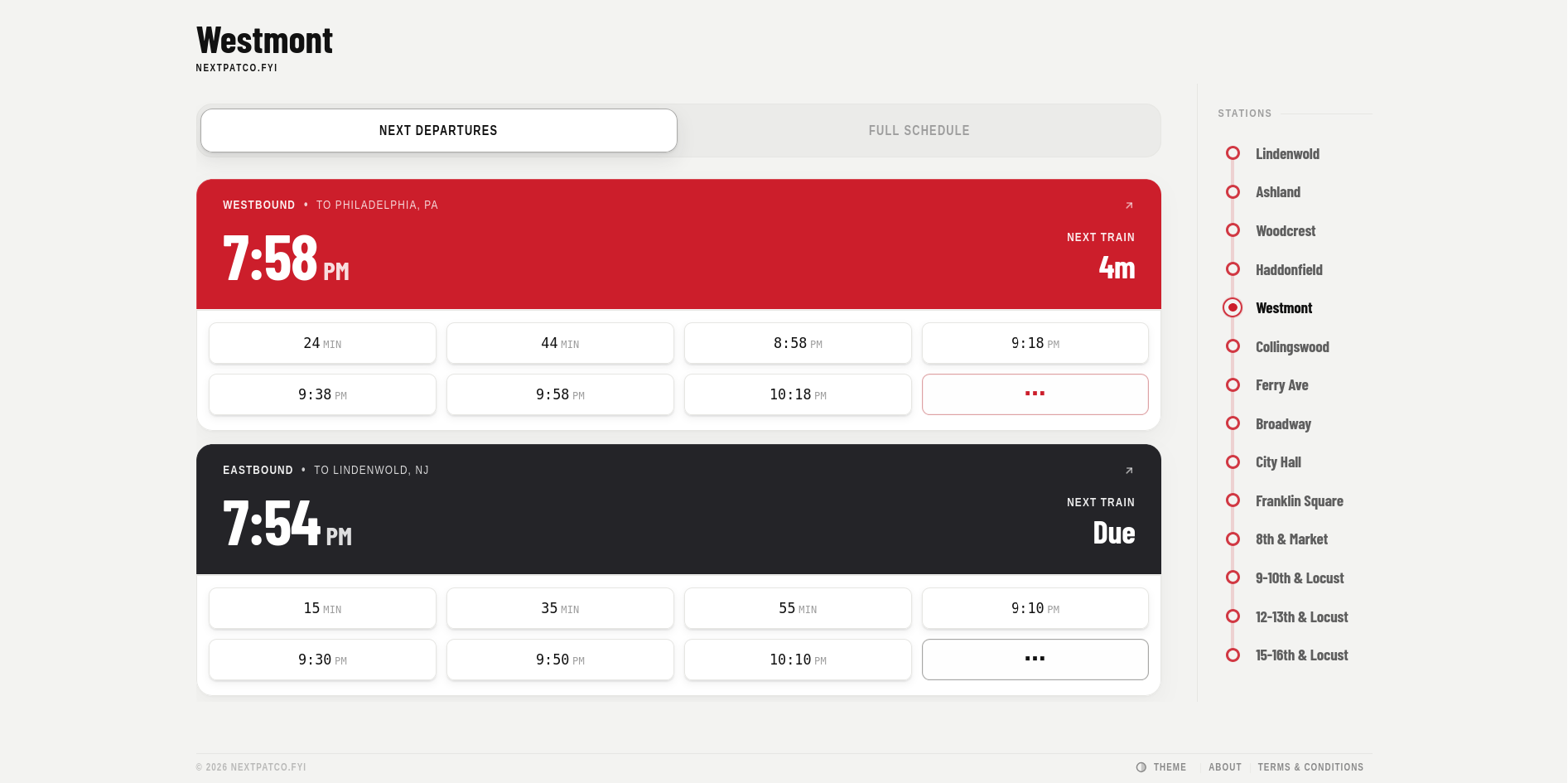Image resolution: width=1568 pixels, height=783 pixels.
Task: Click the Westmont label in the station list
Action: click(1284, 308)
